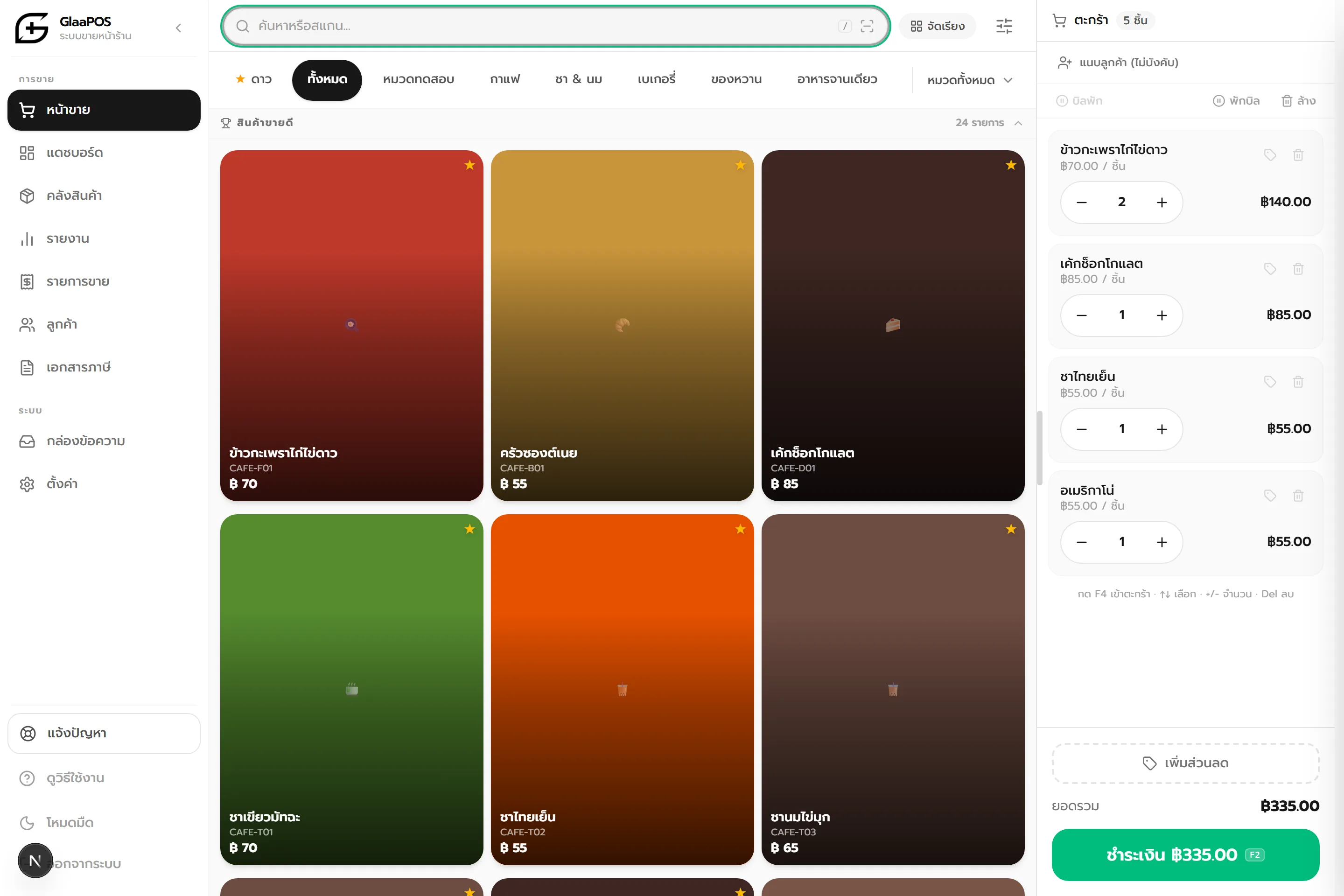Switch to dark mode โหมดมืด
This screenshot has height=896, width=1344.
(x=104, y=822)
